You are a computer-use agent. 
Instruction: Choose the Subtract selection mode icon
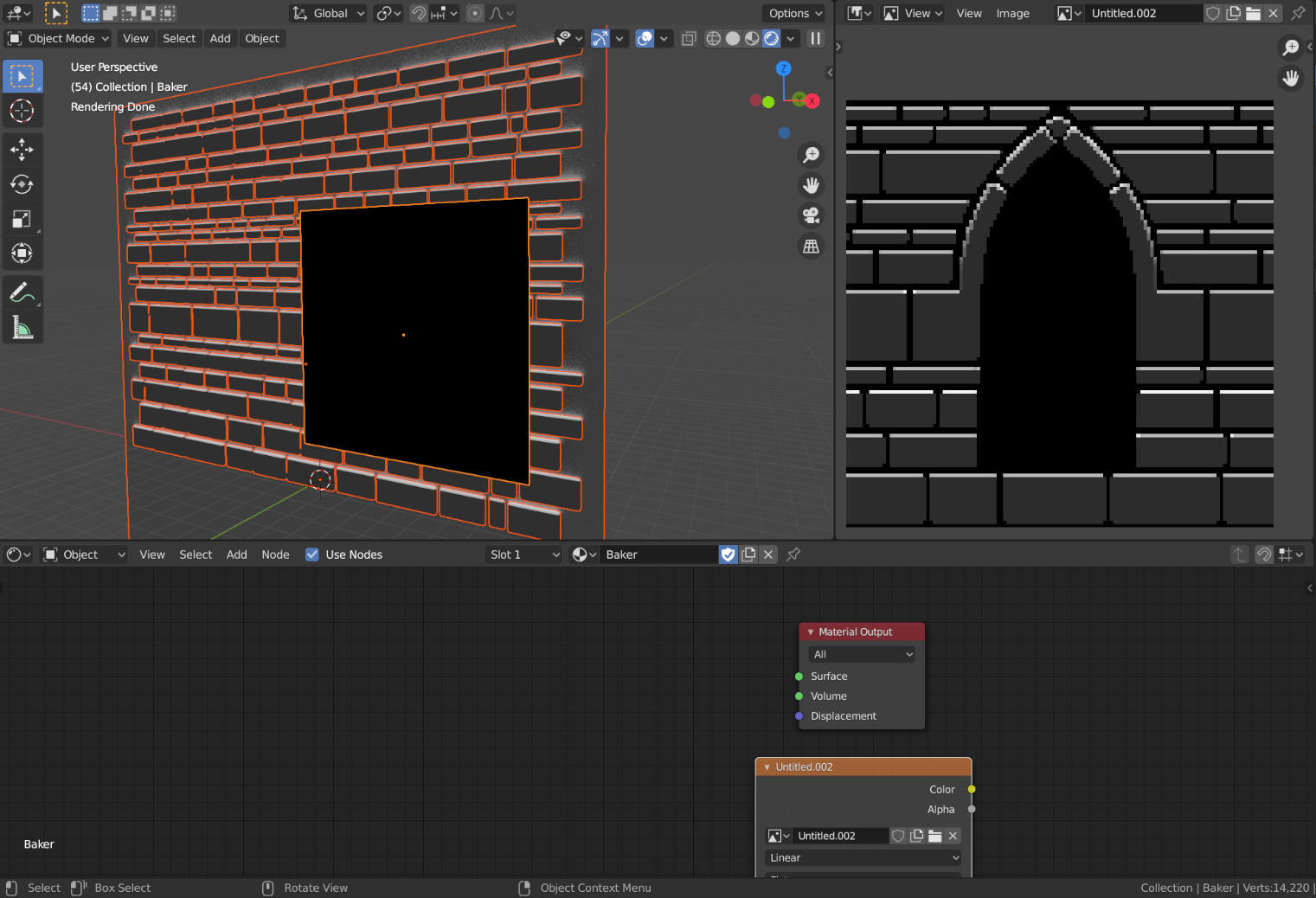[x=129, y=13]
